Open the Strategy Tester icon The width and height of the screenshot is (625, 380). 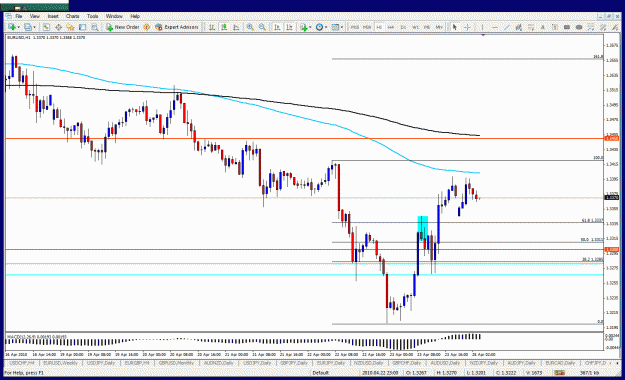pyautogui.click(x=94, y=27)
